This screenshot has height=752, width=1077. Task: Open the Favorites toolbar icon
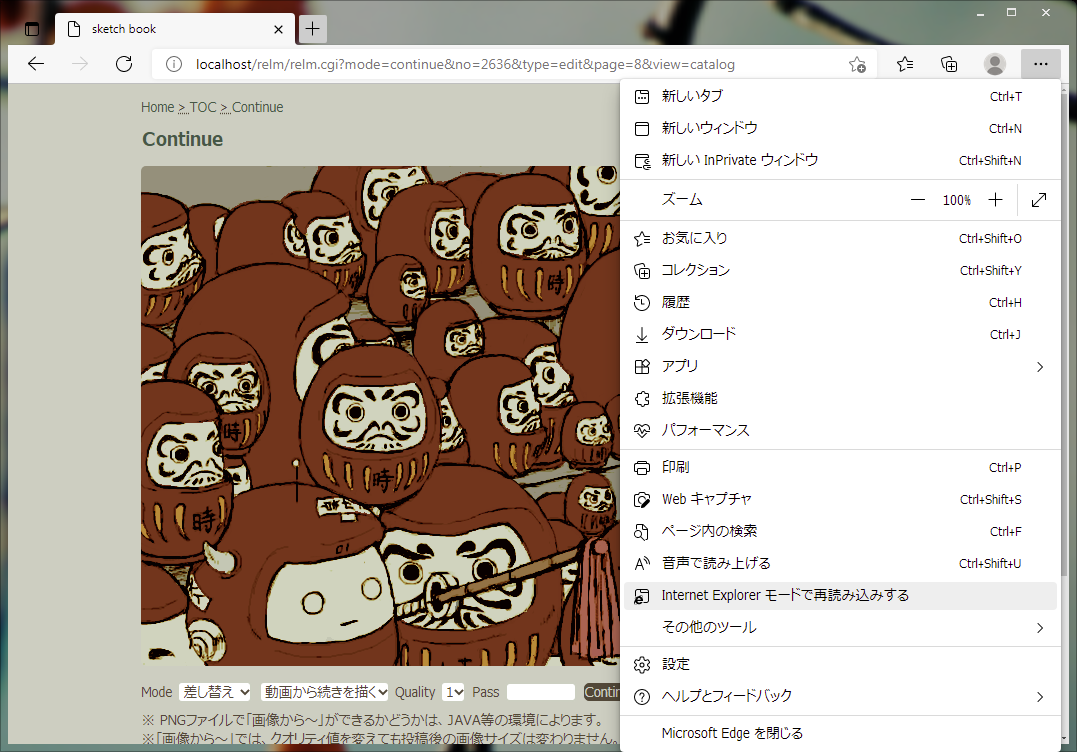click(x=905, y=64)
